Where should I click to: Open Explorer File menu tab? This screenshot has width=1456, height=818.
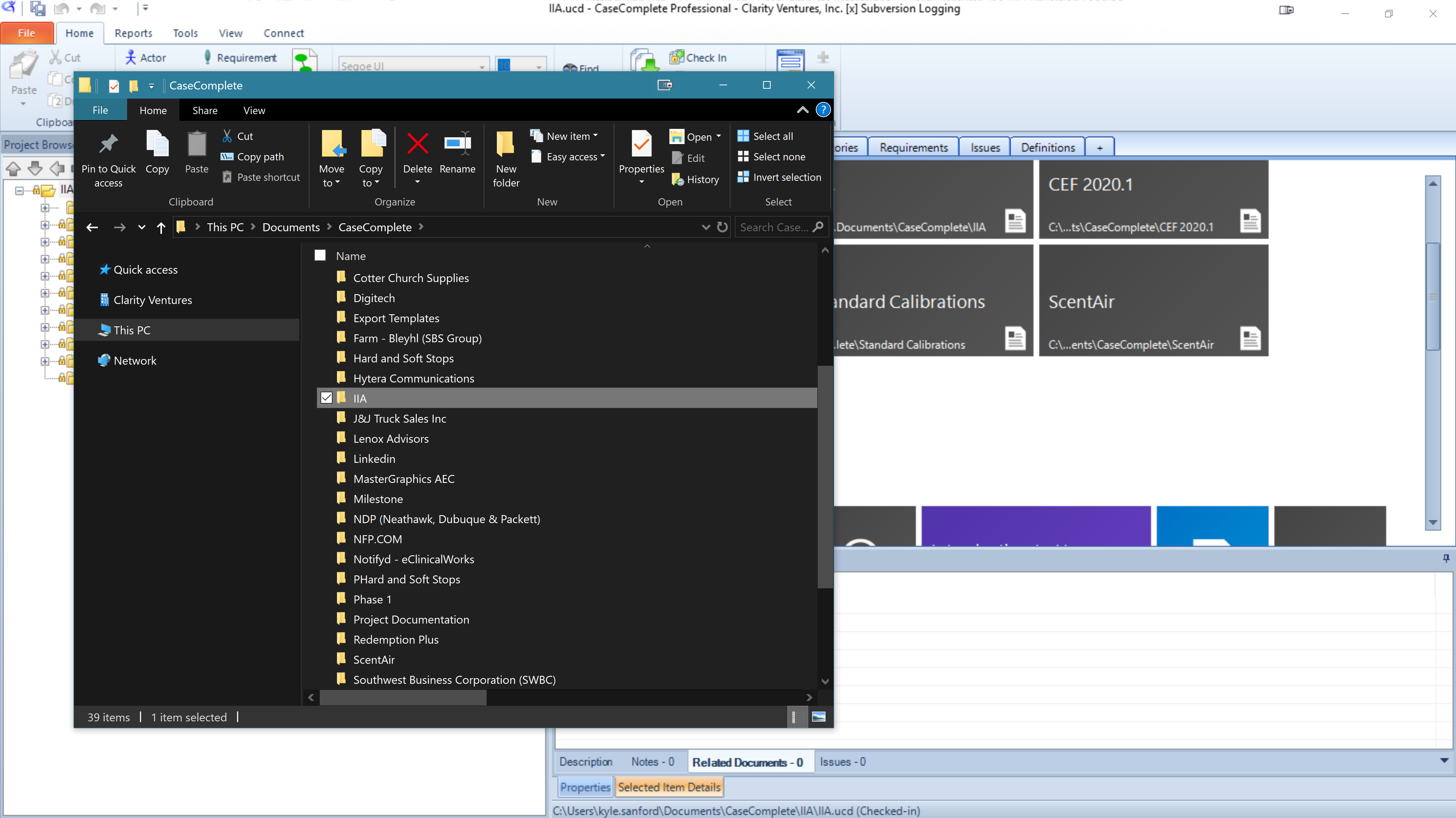[x=100, y=110]
